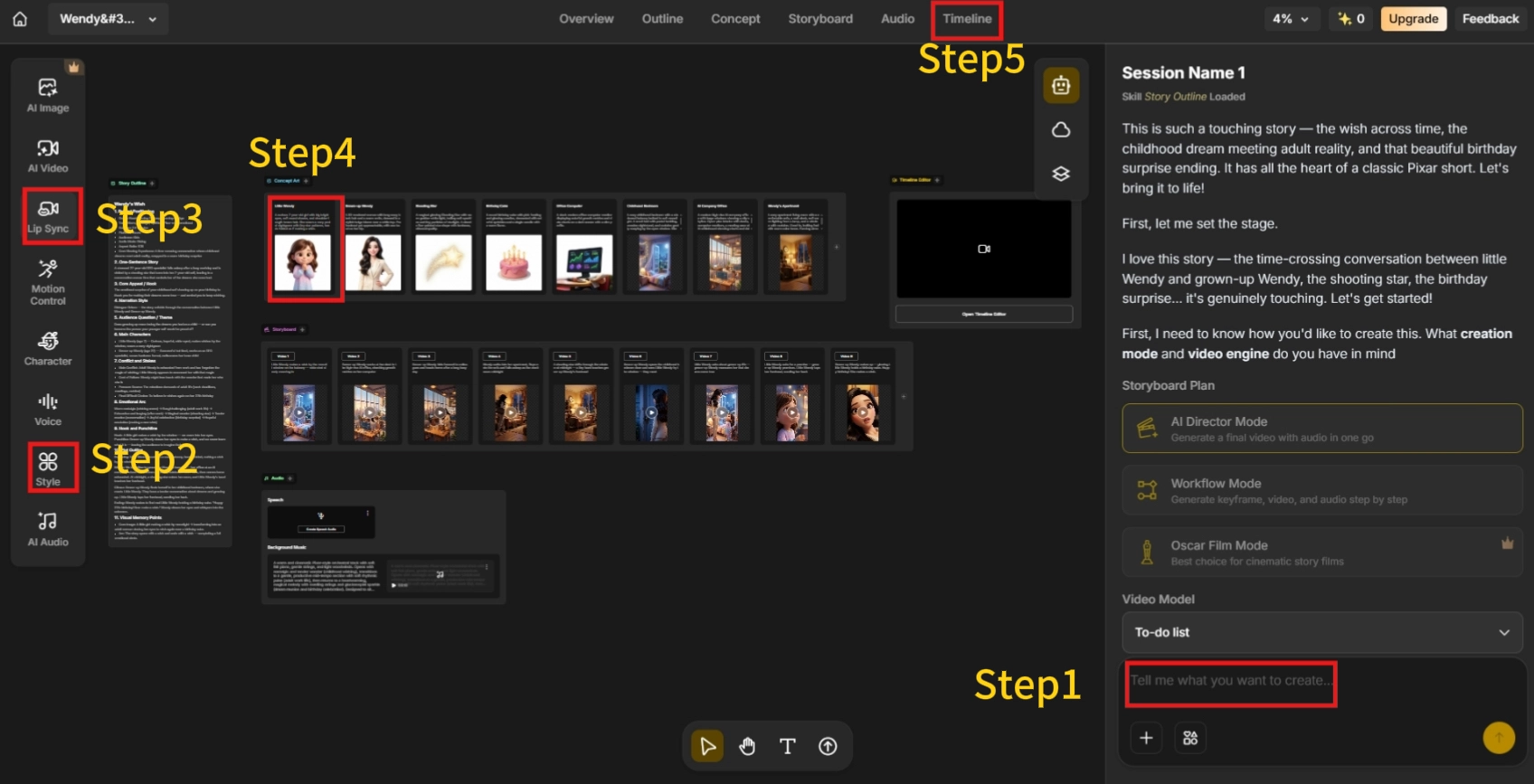The image size is (1534, 784).
Task: Click the cloud icon on canvas
Action: pos(1061,130)
